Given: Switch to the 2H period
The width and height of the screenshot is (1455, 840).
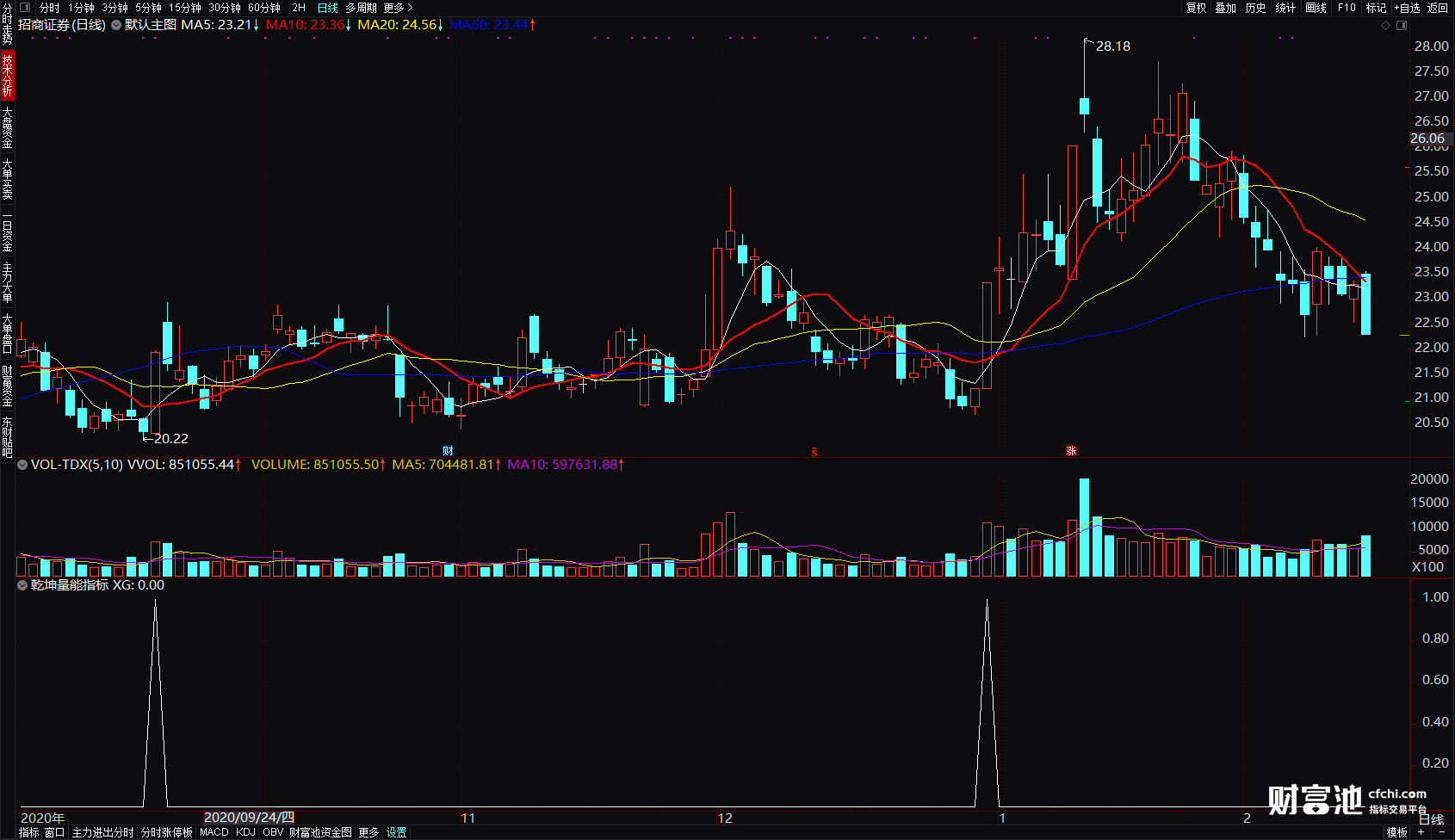Looking at the screenshot, I should pyautogui.click(x=299, y=8).
